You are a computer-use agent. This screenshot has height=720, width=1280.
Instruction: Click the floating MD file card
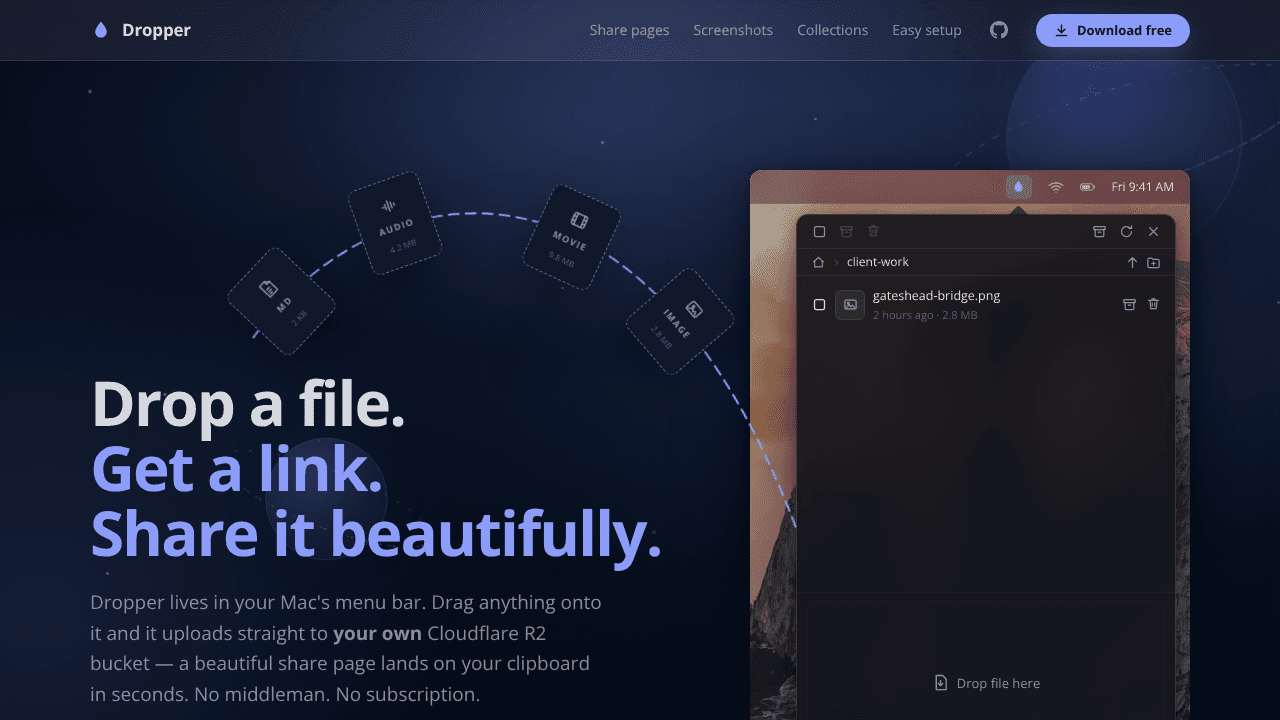click(281, 301)
